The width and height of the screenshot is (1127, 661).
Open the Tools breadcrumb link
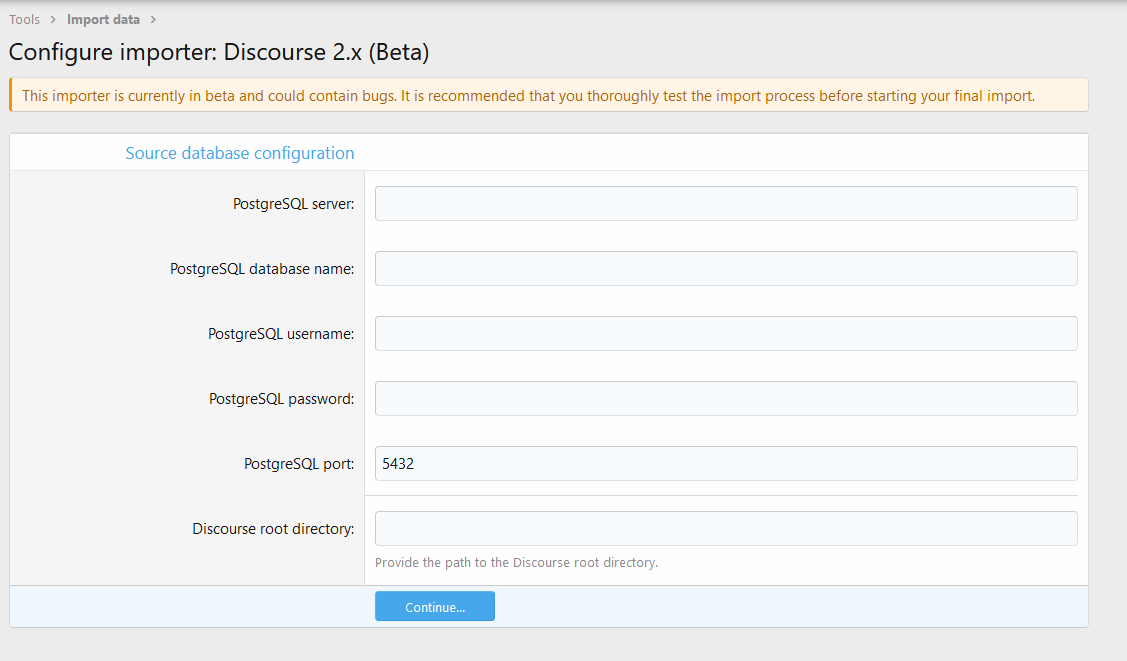pyautogui.click(x=24, y=19)
